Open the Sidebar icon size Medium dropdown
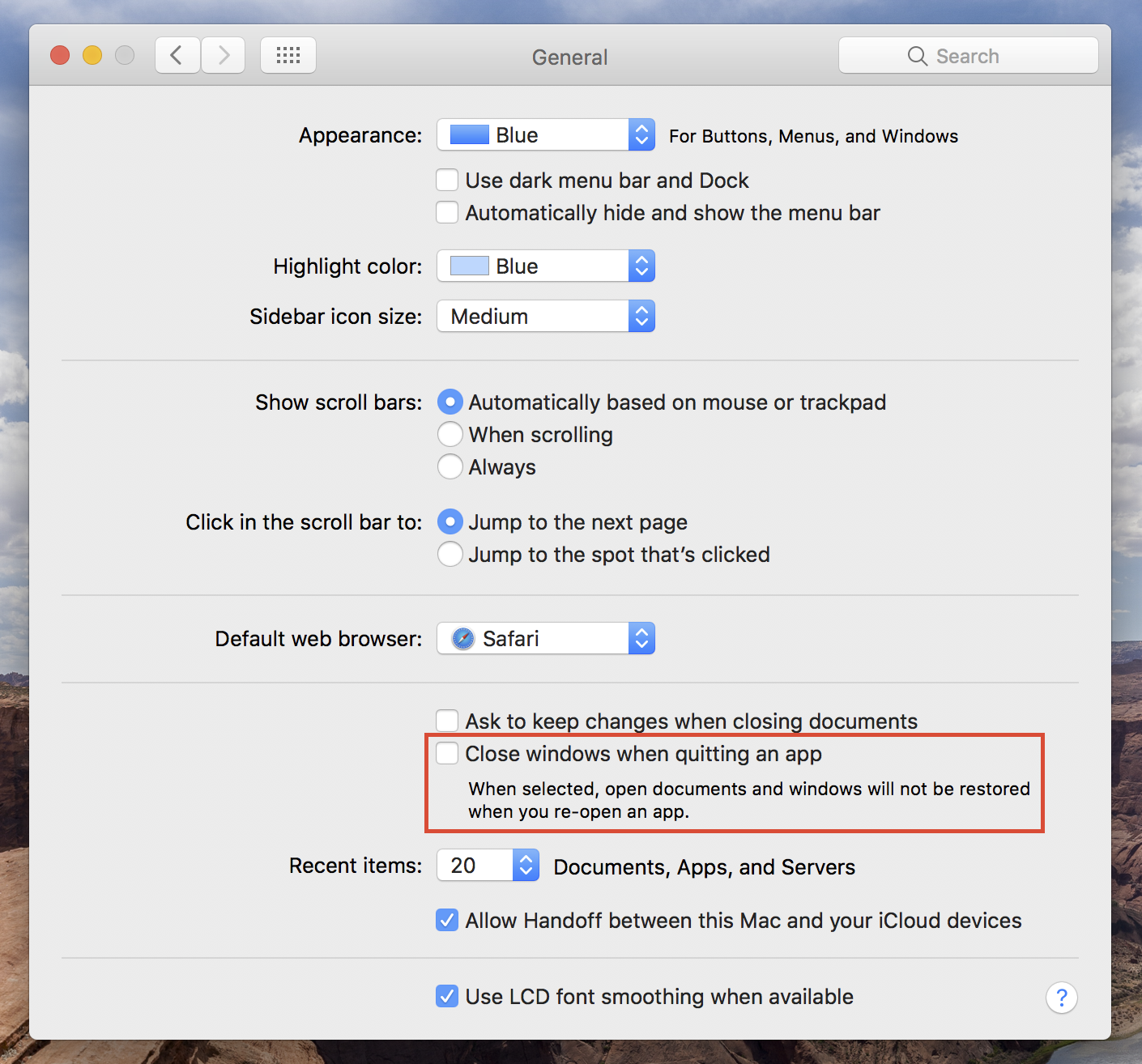The width and height of the screenshot is (1142, 1064). pyautogui.click(x=546, y=317)
